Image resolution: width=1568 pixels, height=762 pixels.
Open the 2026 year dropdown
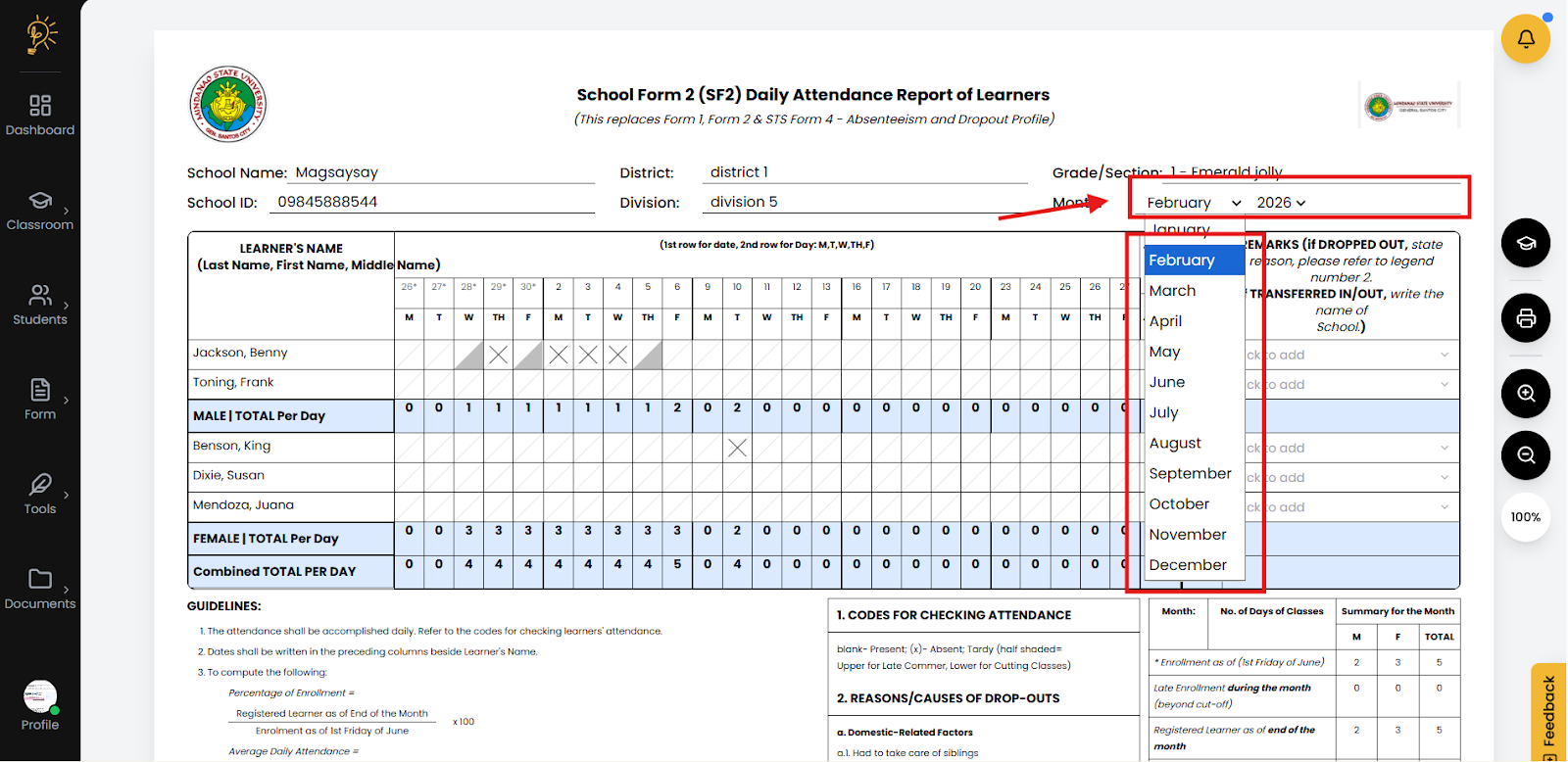(x=1281, y=203)
